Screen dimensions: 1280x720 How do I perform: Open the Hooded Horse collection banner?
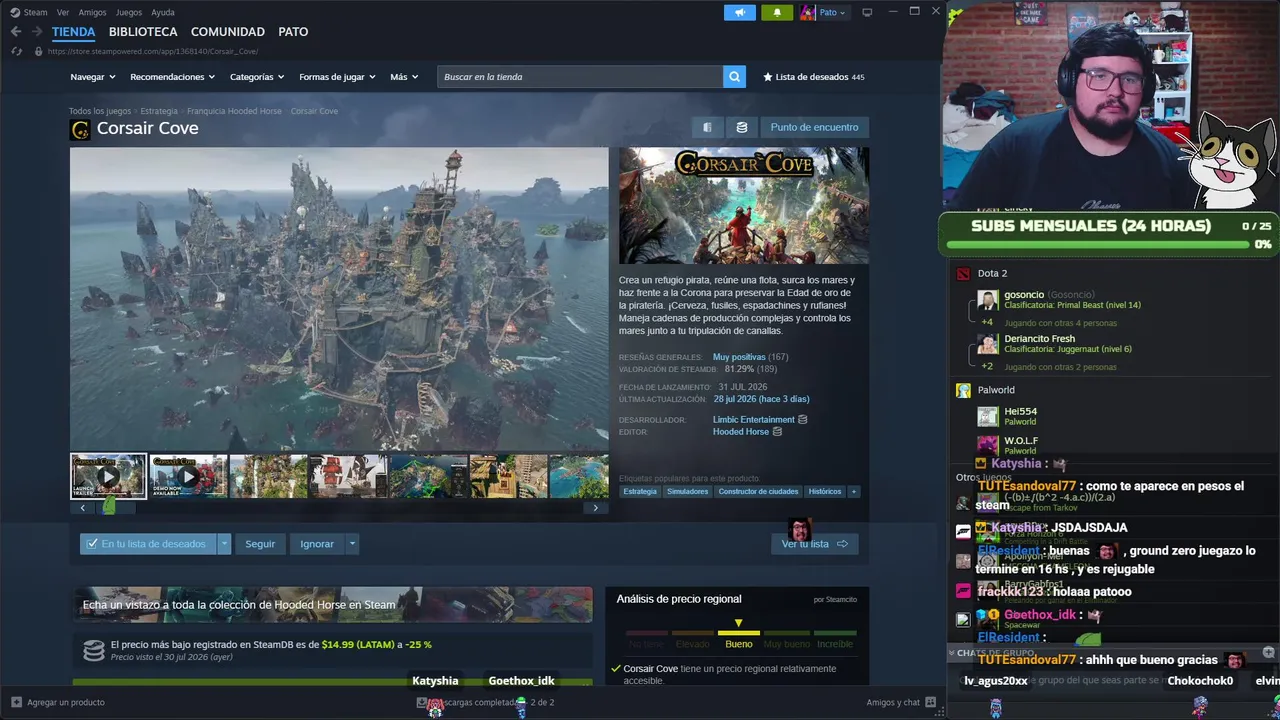coord(332,605)
